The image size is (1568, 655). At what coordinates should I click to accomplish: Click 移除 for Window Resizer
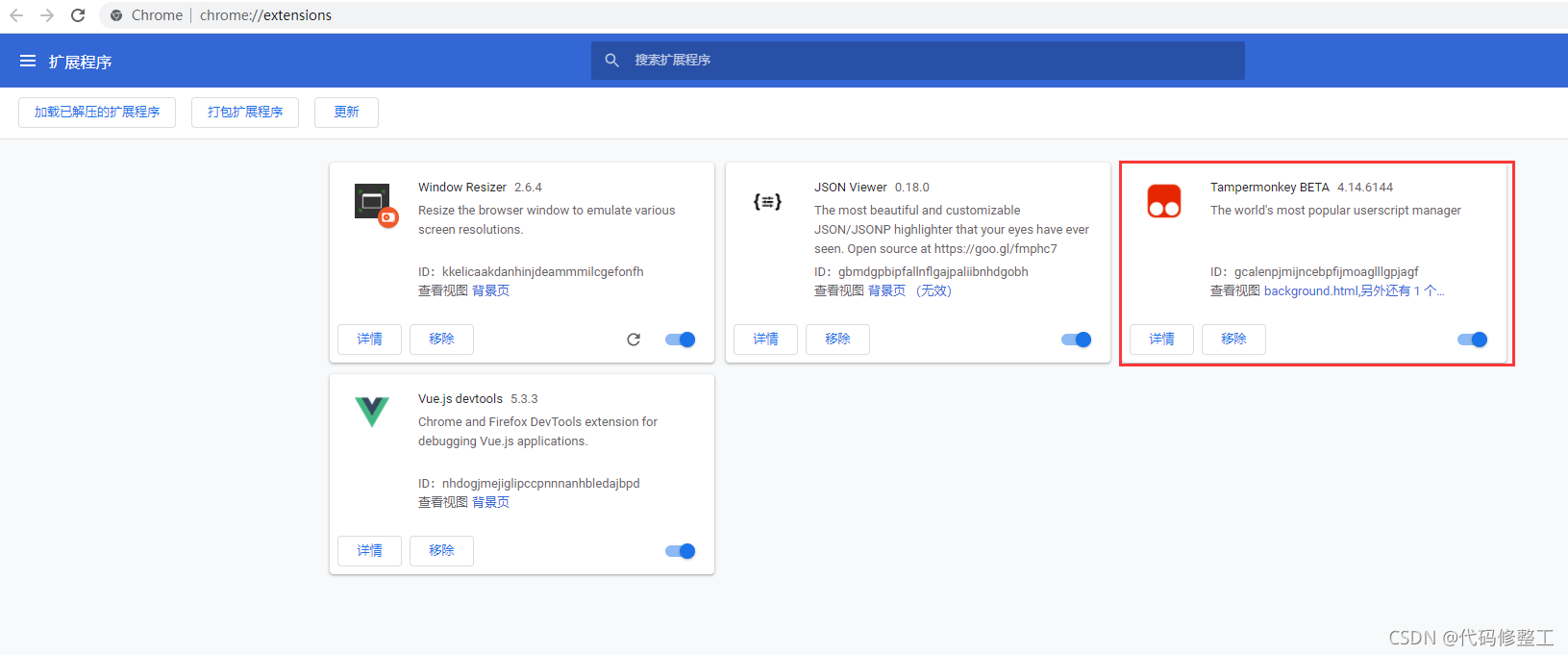(x=441, y=340)
